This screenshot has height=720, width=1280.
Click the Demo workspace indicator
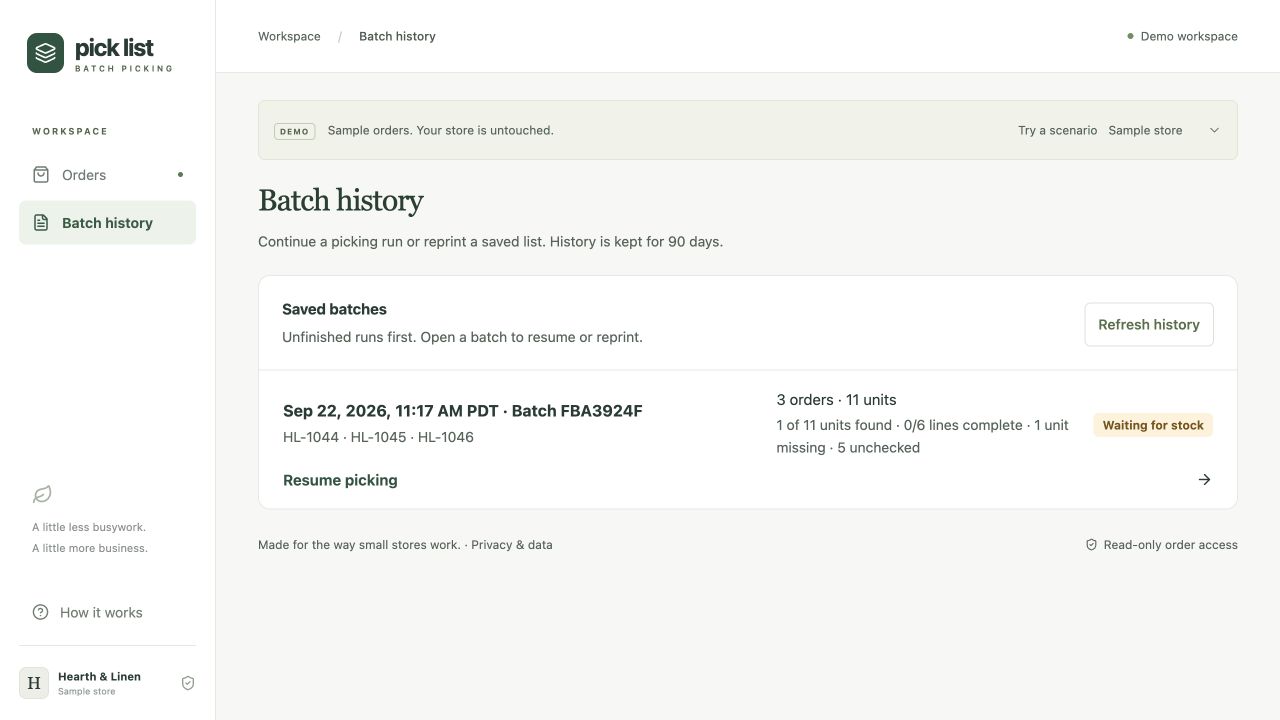coord(1182,36)
